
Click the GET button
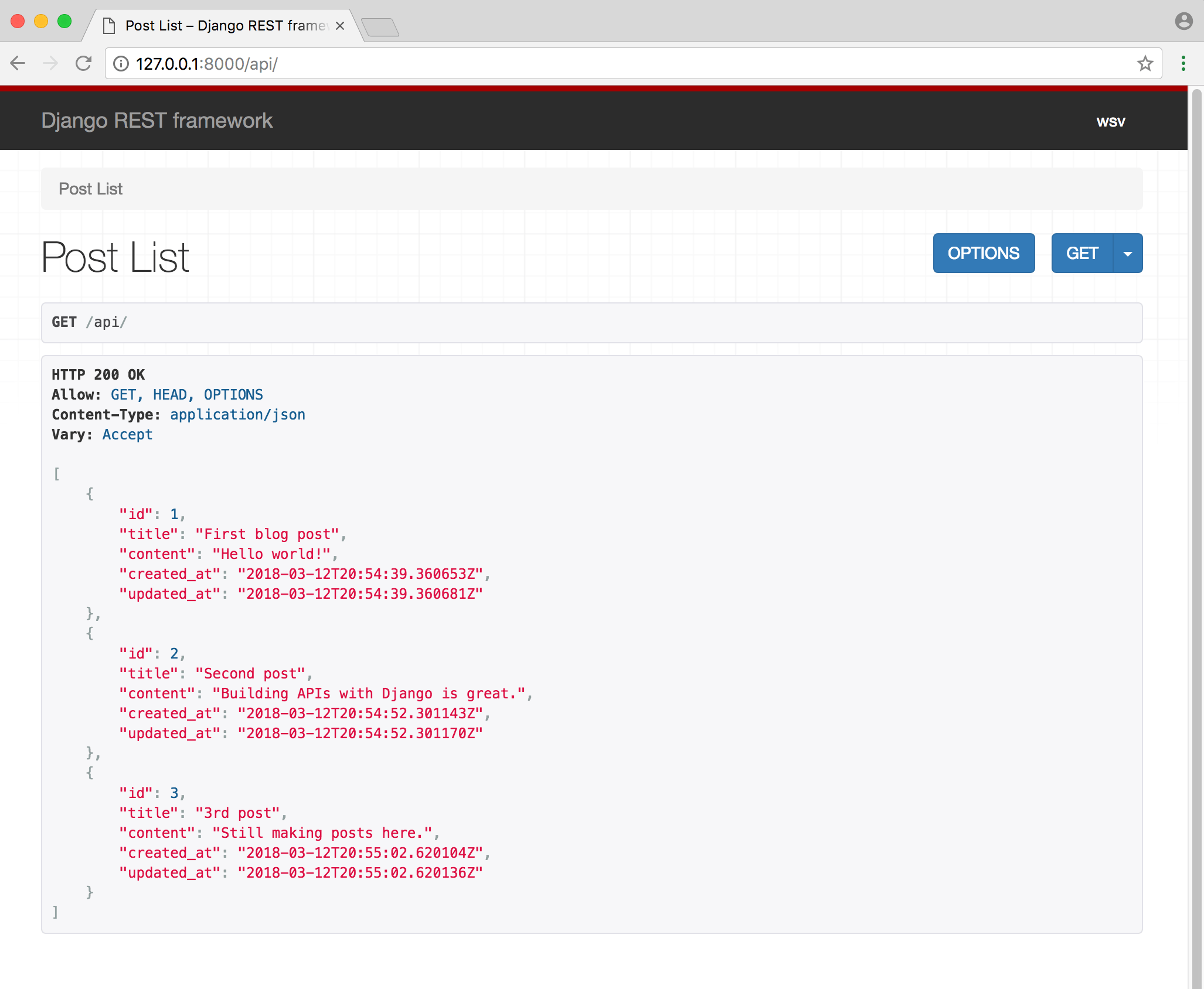1082,253
